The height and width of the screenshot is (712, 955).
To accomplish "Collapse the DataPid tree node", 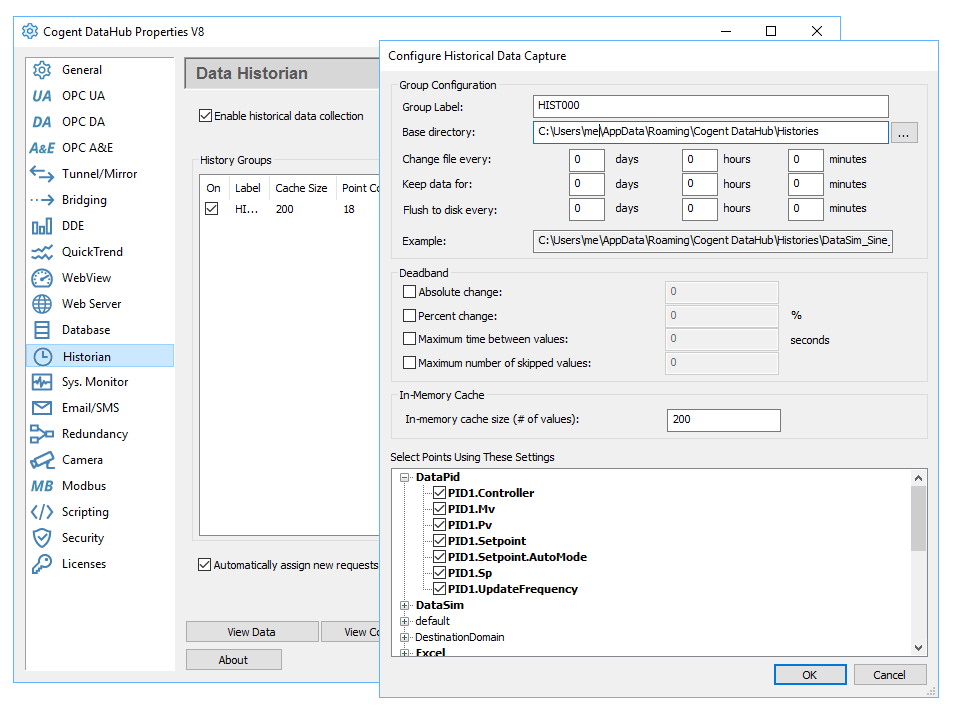I will tap(404, 478).
